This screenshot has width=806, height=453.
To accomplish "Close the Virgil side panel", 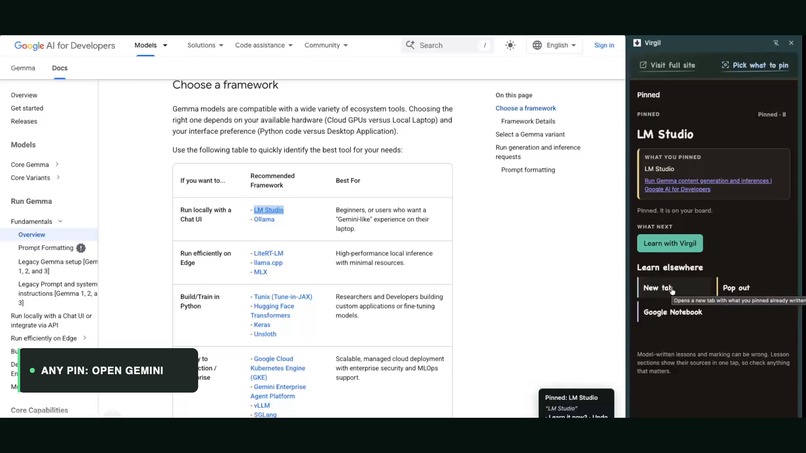I will pos(791,43).
